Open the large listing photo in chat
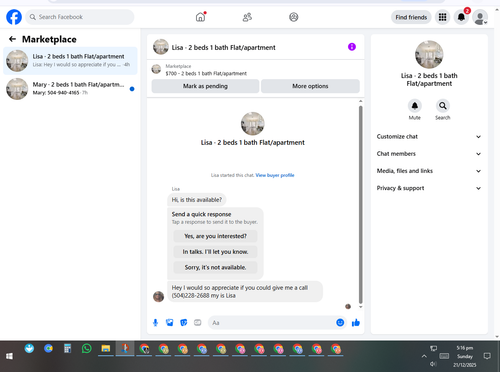 click(253, 124)
